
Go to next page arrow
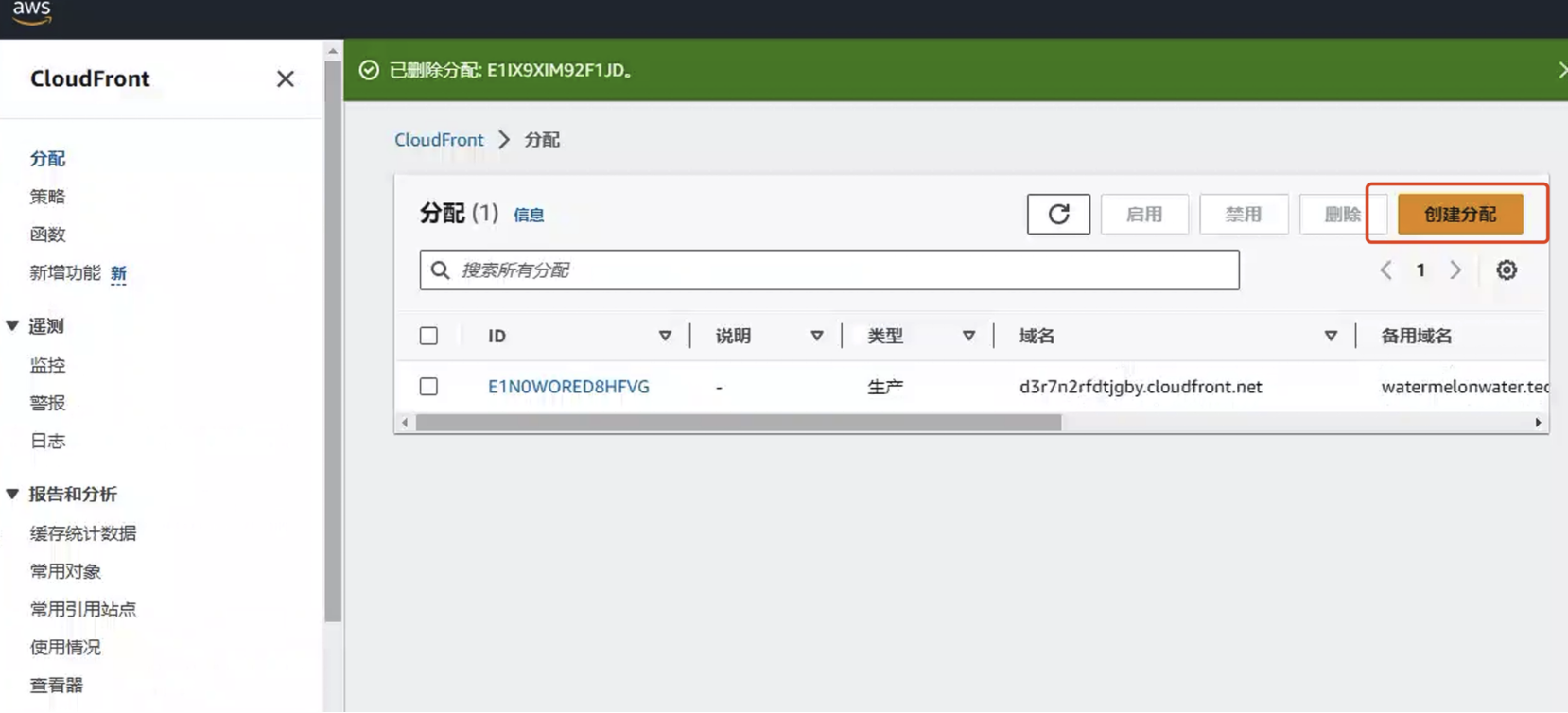[x=1455, y=270]
